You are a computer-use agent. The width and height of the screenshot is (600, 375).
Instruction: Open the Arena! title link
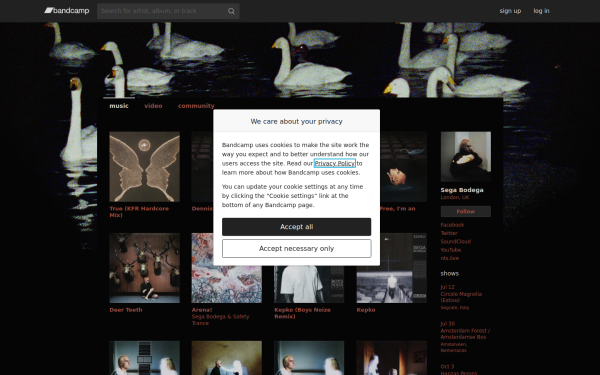tap(202, 310)
